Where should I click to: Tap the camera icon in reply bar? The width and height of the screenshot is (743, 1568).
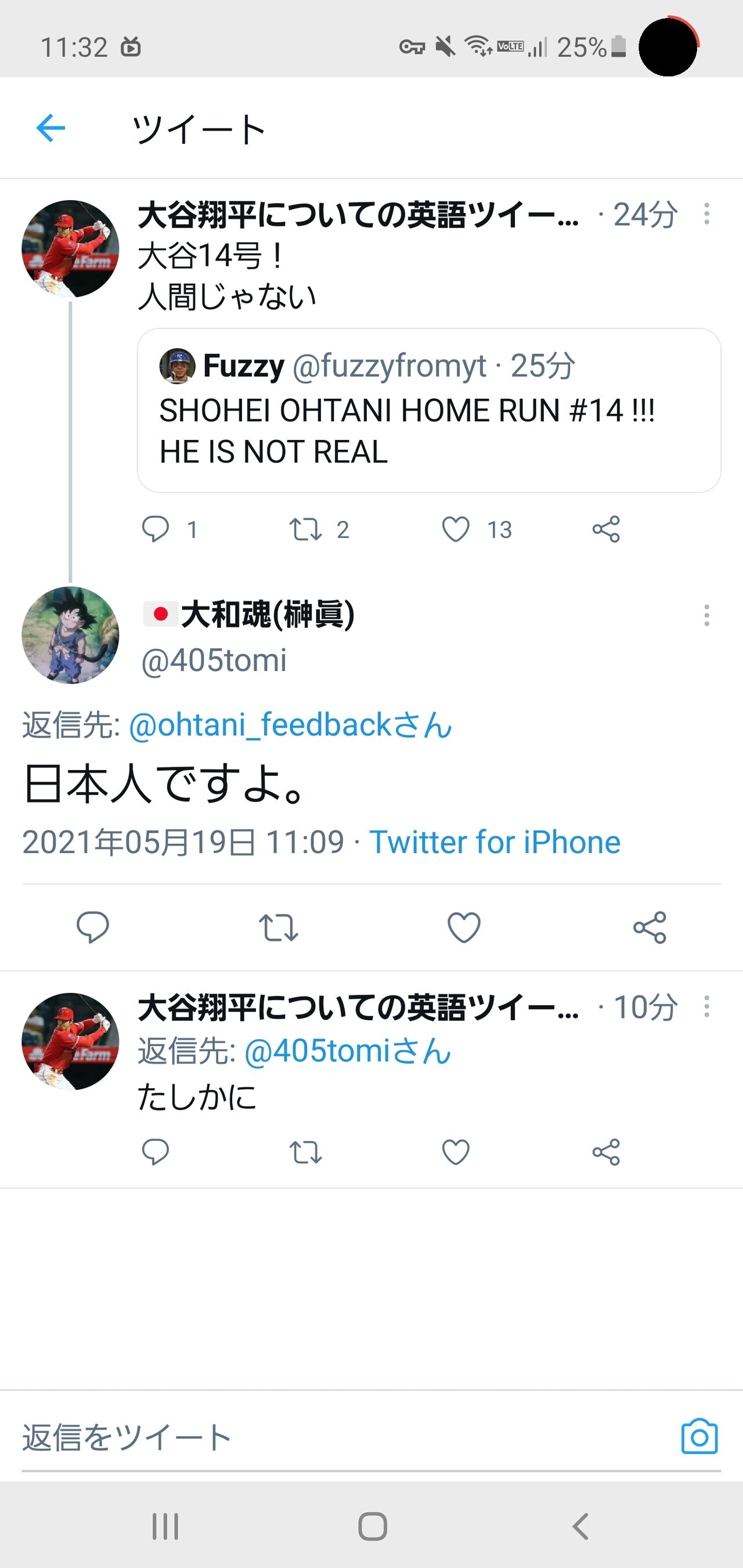click(699, 1436)
